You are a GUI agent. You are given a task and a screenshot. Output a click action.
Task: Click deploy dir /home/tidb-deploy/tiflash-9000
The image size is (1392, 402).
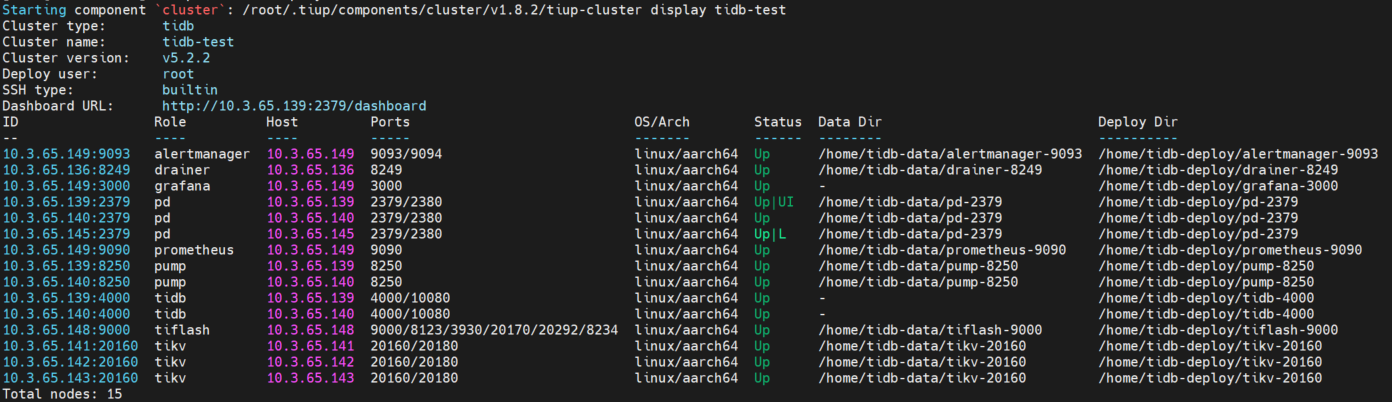[x=1218, y=330]
